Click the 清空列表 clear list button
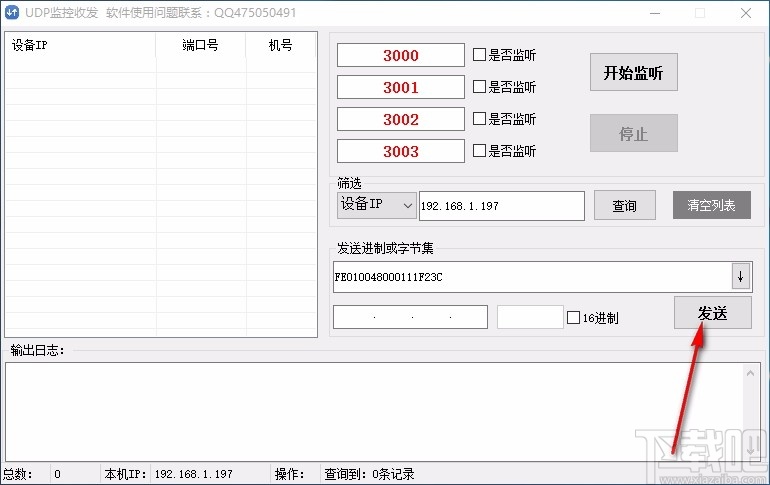770x485 pixels. pos(712,205)
